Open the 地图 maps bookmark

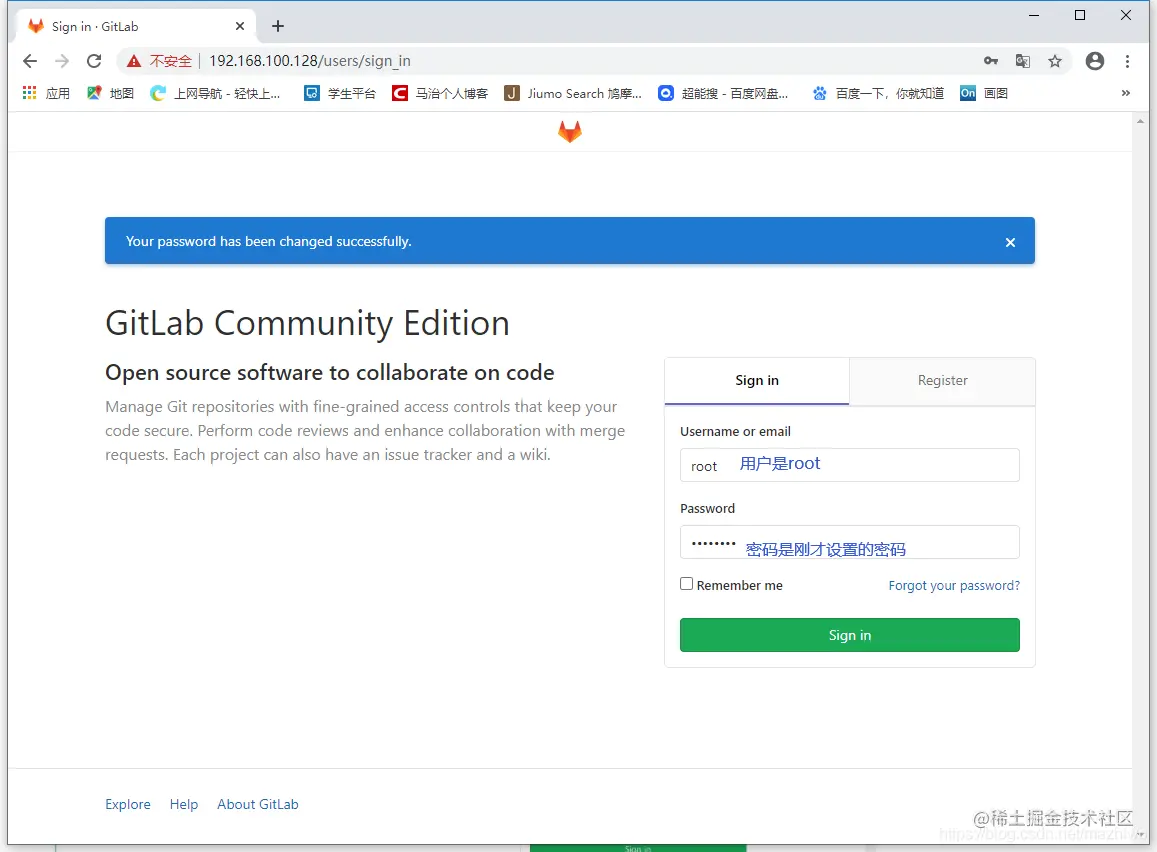click(x=110, y=93)
